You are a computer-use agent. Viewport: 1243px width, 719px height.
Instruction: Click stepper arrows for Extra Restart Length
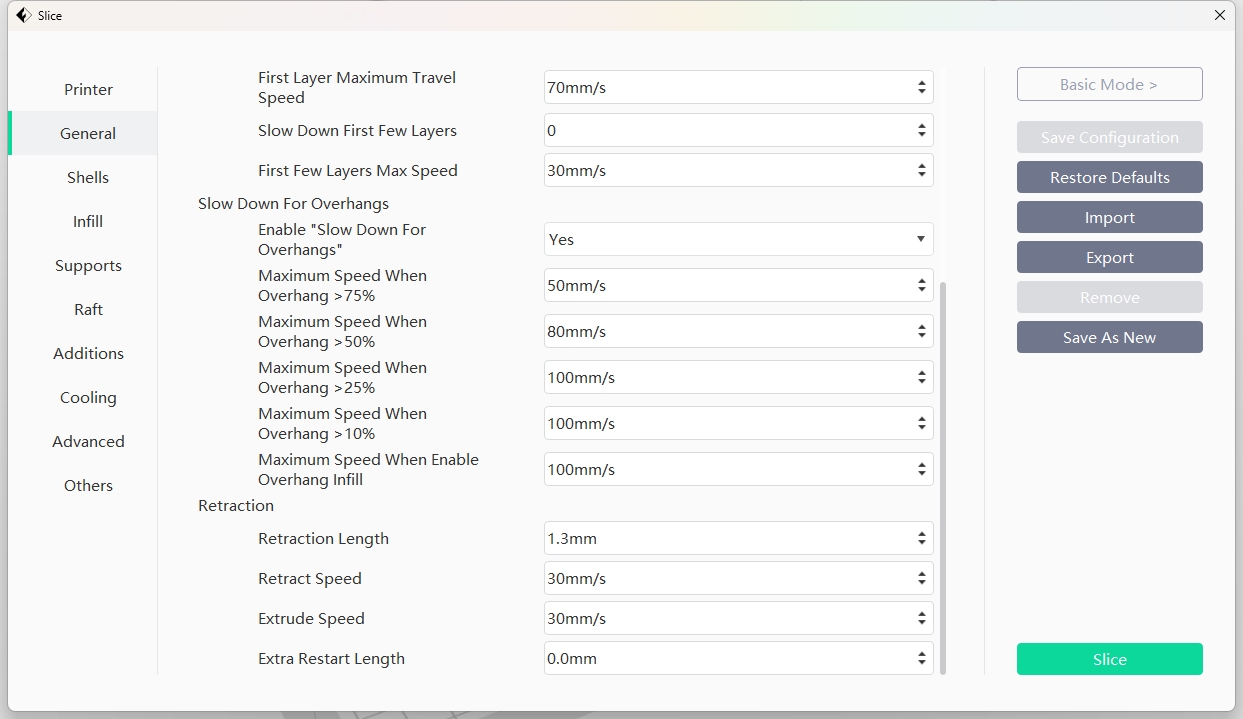point(921,659)
